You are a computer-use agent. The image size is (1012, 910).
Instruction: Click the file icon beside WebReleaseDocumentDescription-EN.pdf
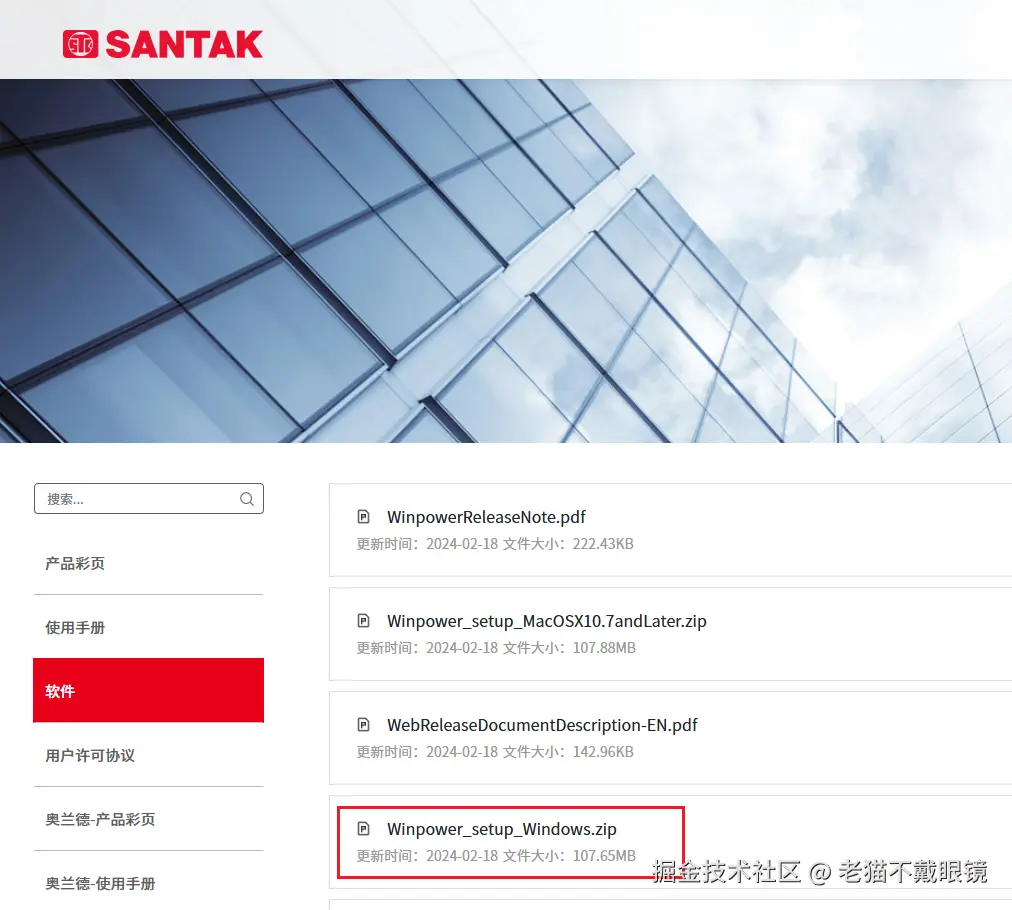[363, 725]
